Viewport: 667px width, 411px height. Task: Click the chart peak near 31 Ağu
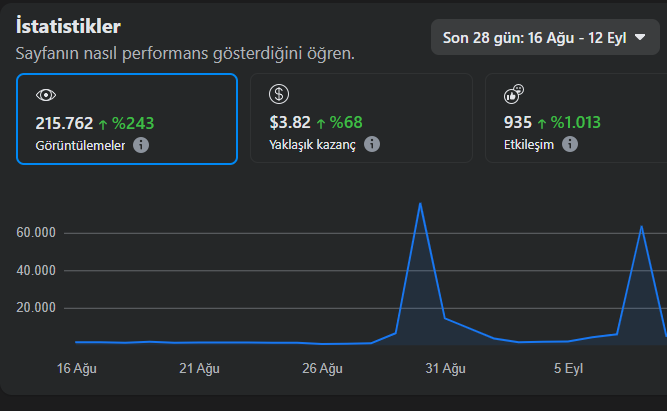point(420,204)
